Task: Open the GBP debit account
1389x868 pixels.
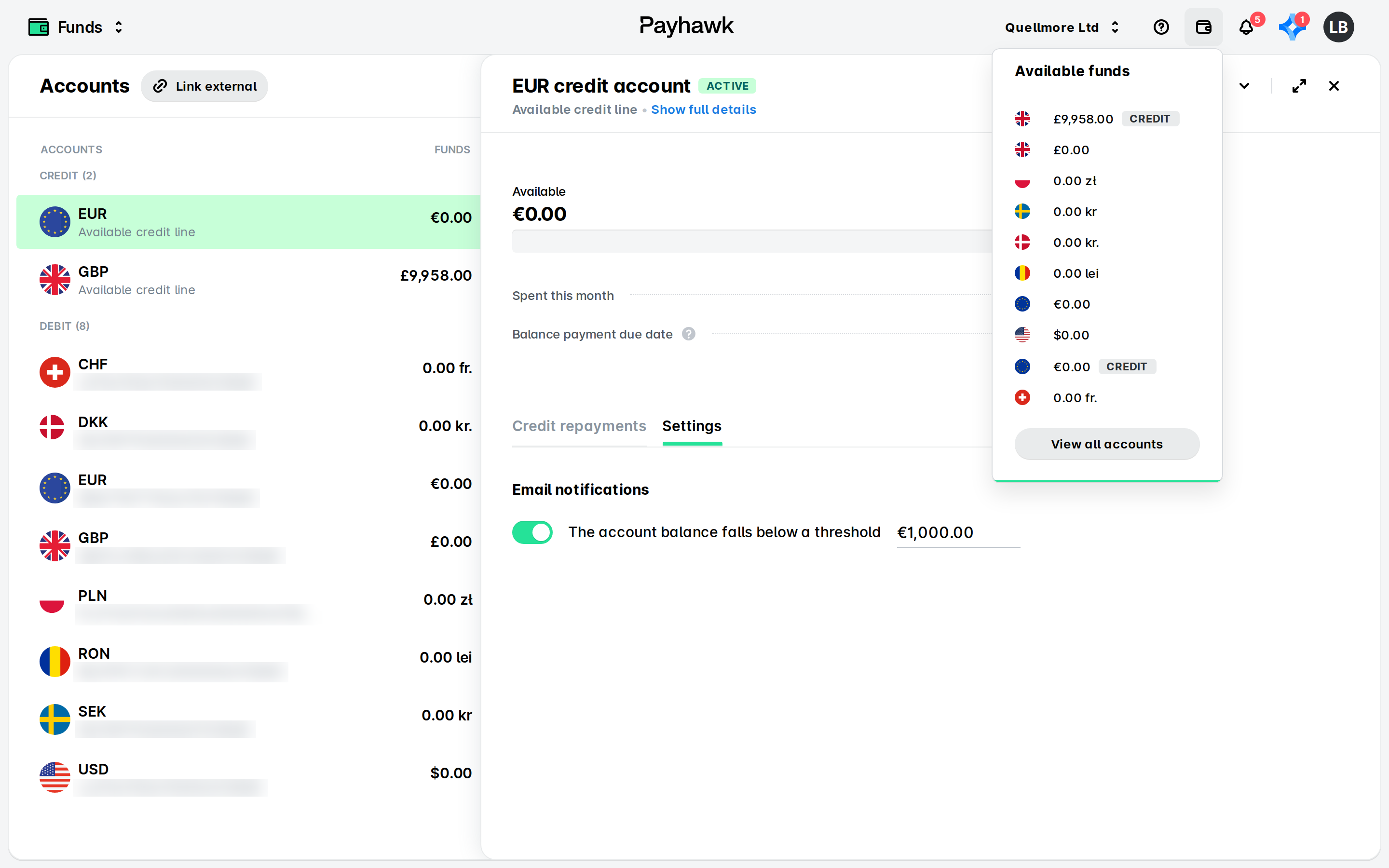Action: click(x=248, y=546)
